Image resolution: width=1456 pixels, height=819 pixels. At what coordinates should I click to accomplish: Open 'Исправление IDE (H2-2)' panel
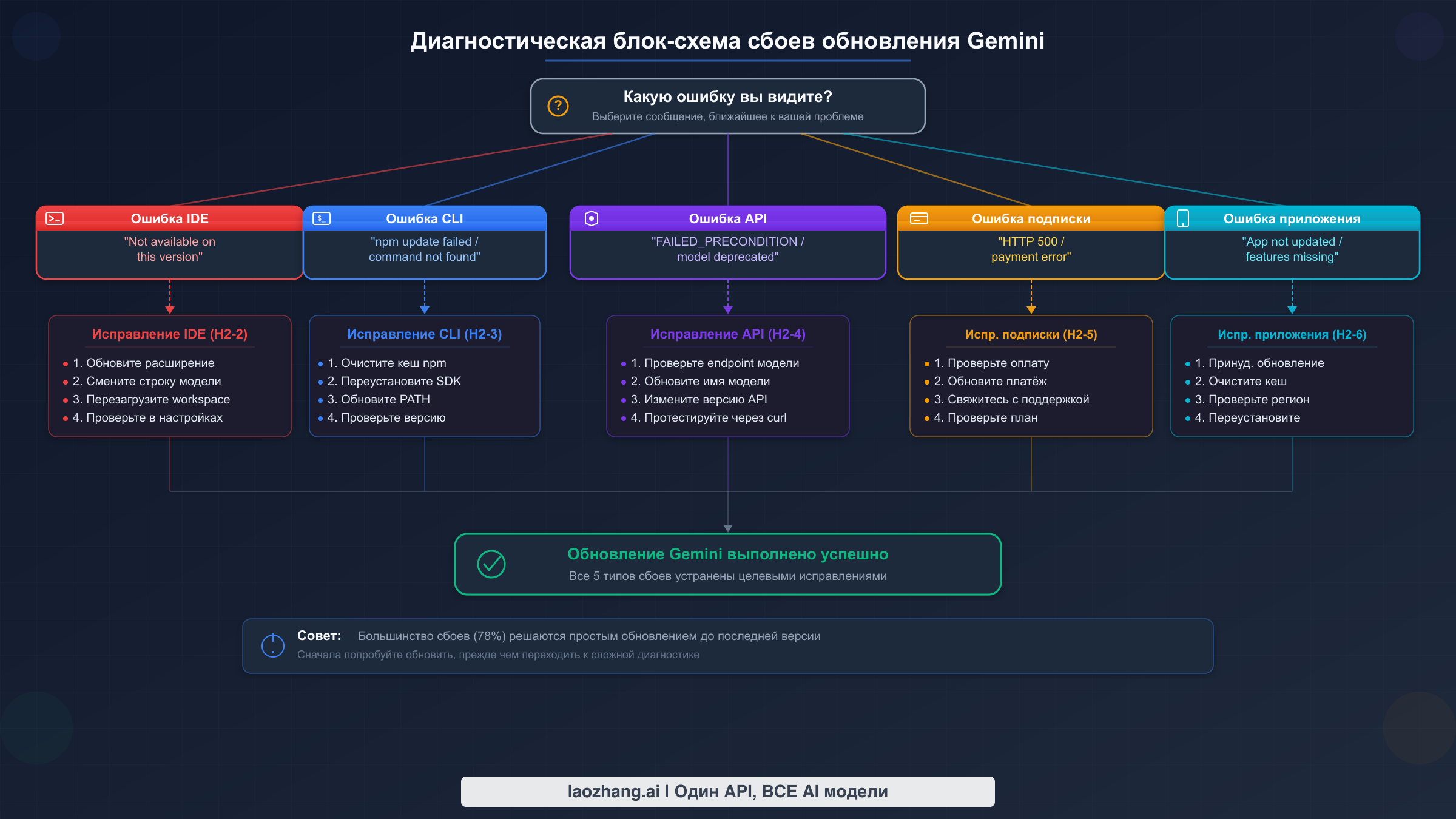[170, 334]
